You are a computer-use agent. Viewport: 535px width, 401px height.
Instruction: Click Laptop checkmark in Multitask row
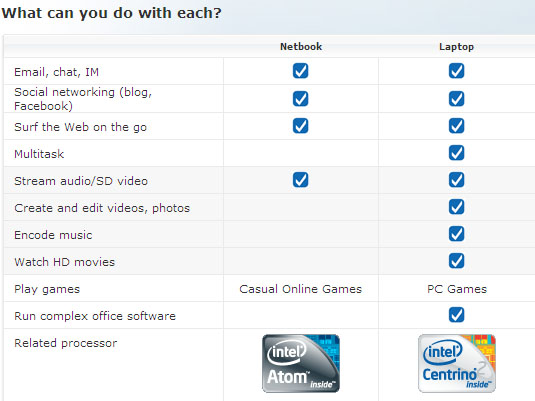click(x=457, y=153)
